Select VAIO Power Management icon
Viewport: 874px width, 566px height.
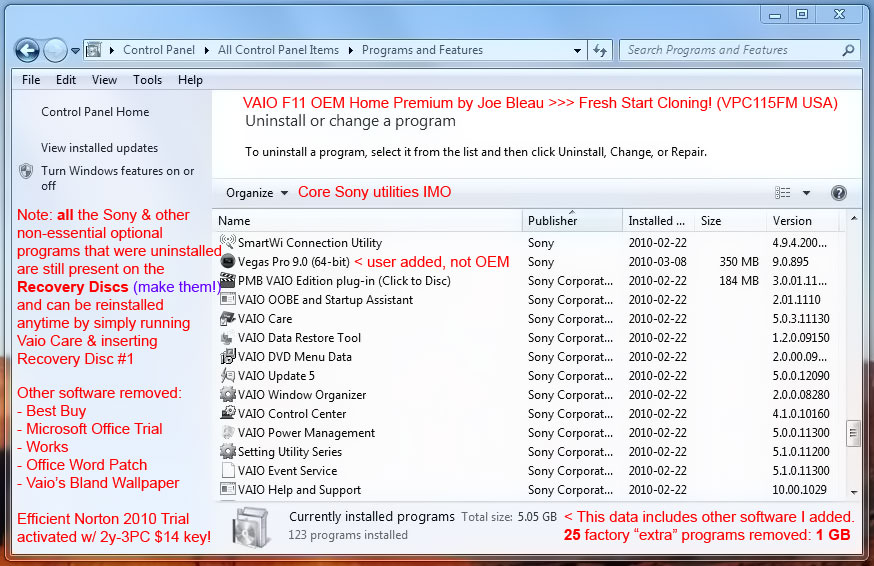[227, 432]
